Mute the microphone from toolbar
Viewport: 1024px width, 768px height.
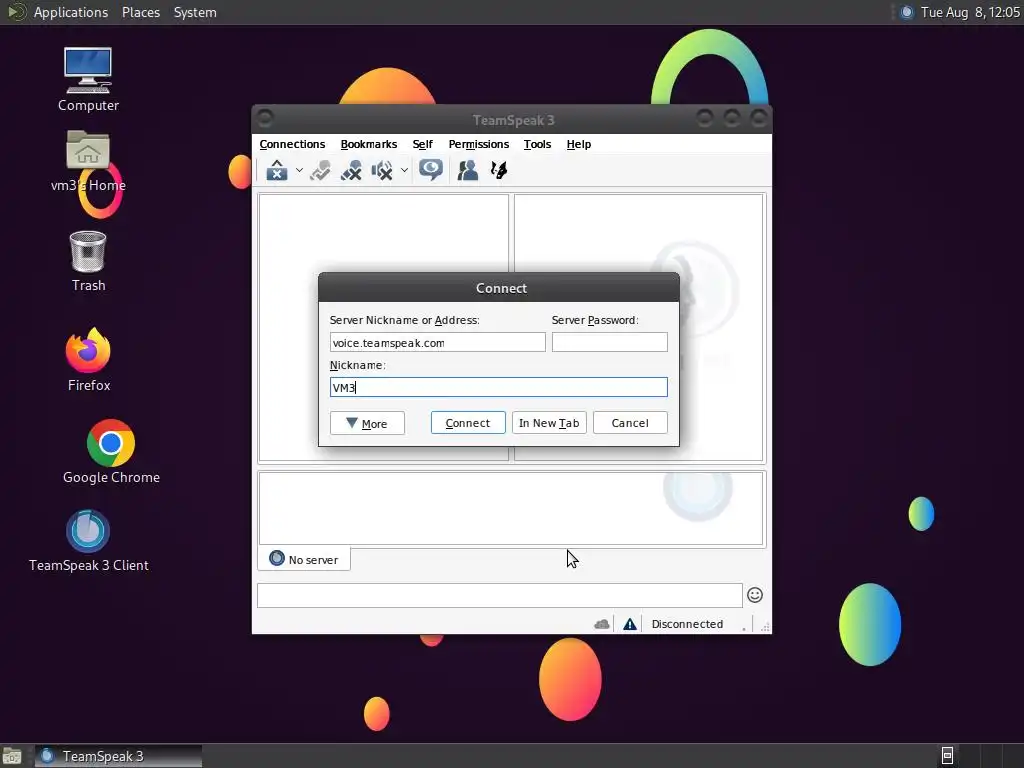[351, 170]
